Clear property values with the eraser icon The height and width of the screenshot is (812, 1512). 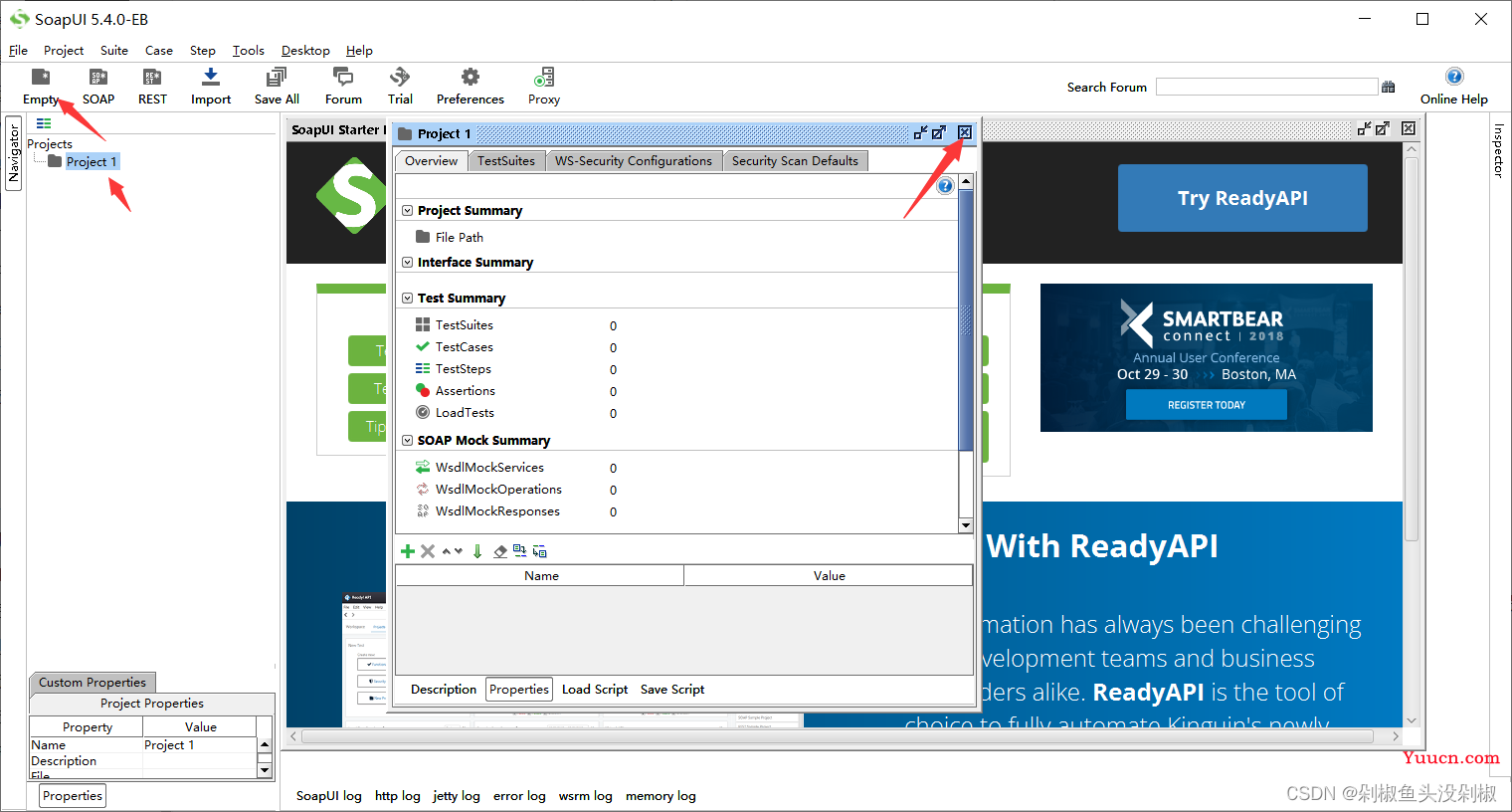coord(500,551)
